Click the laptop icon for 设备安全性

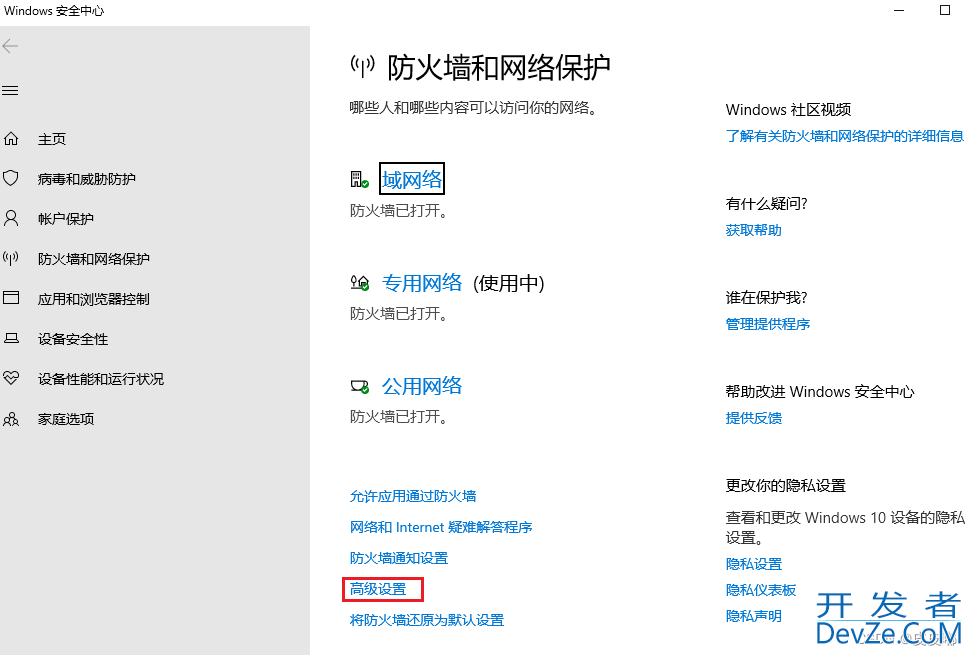[11, 338]
